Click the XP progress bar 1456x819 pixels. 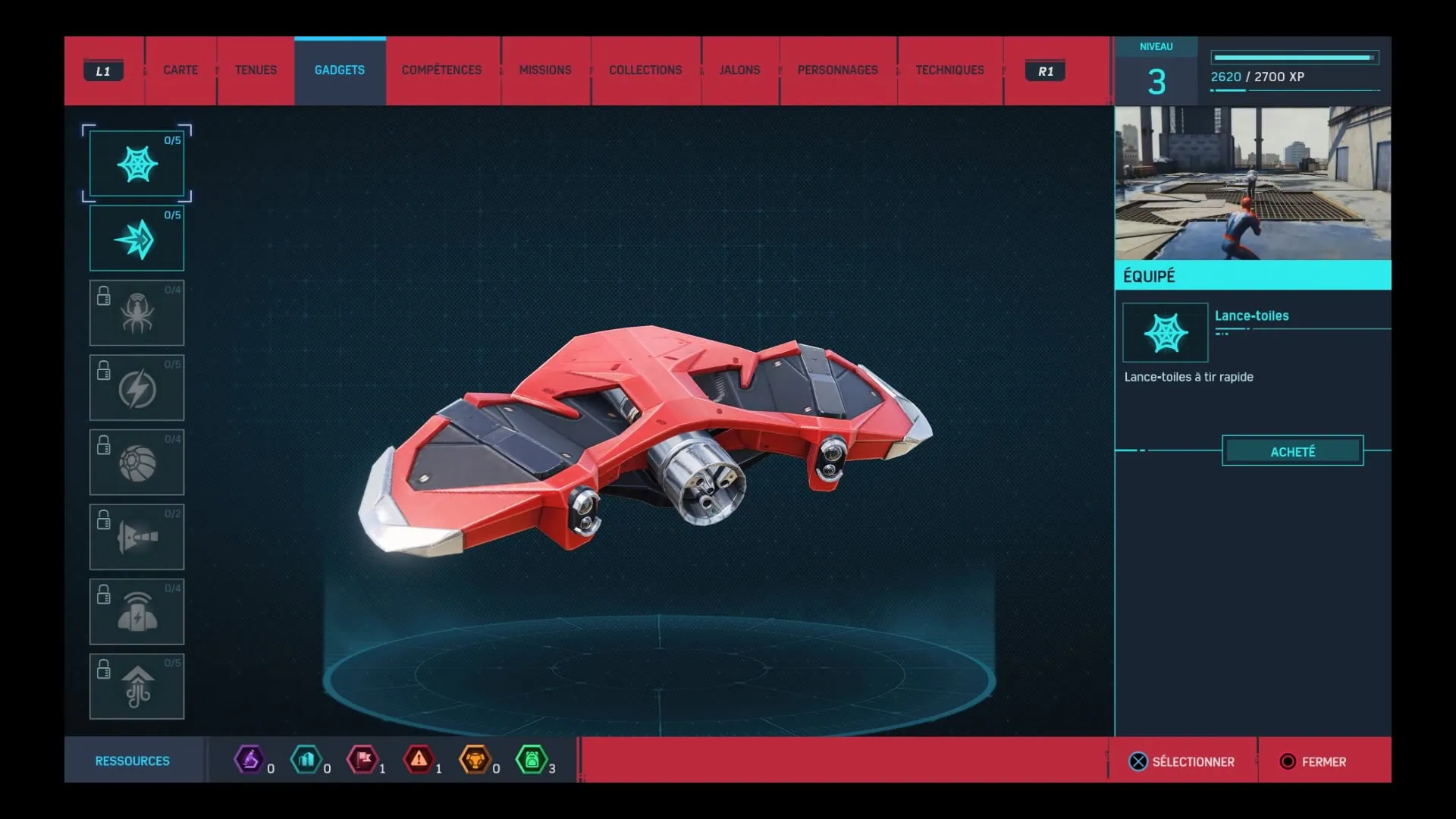(x=1294, y=58)
